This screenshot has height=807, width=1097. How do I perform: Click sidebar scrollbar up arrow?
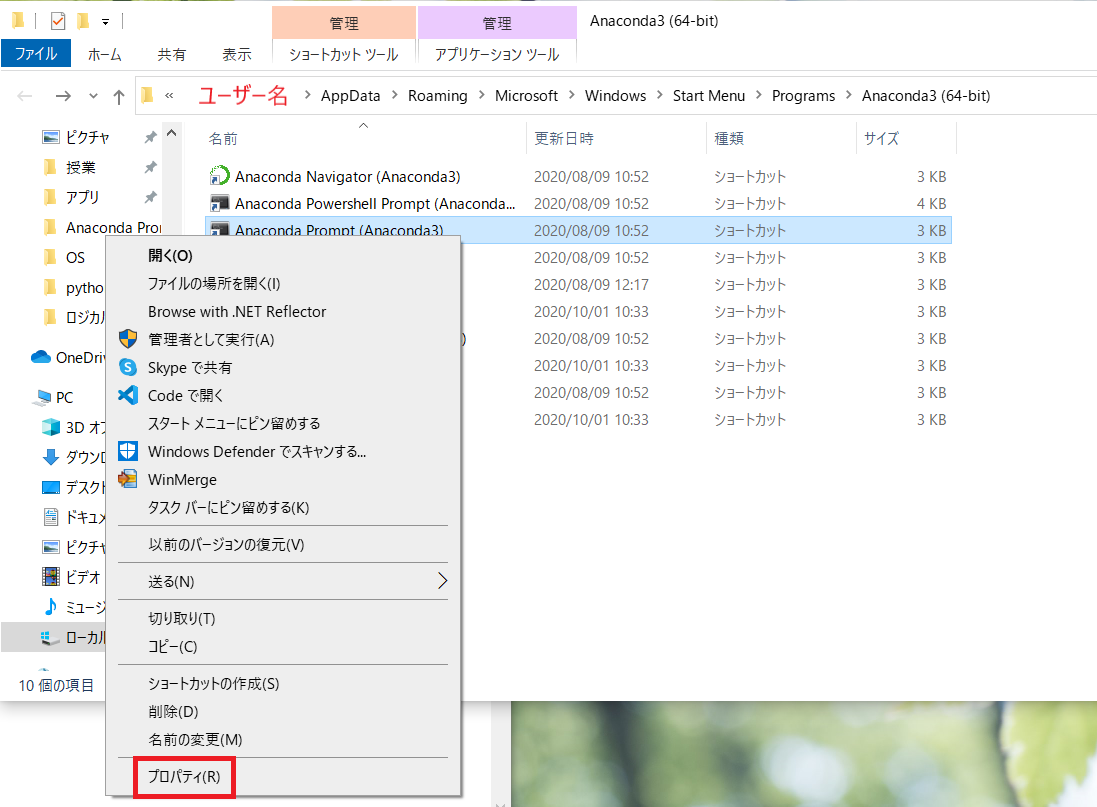pyautogui.click(x=172, y=133)
